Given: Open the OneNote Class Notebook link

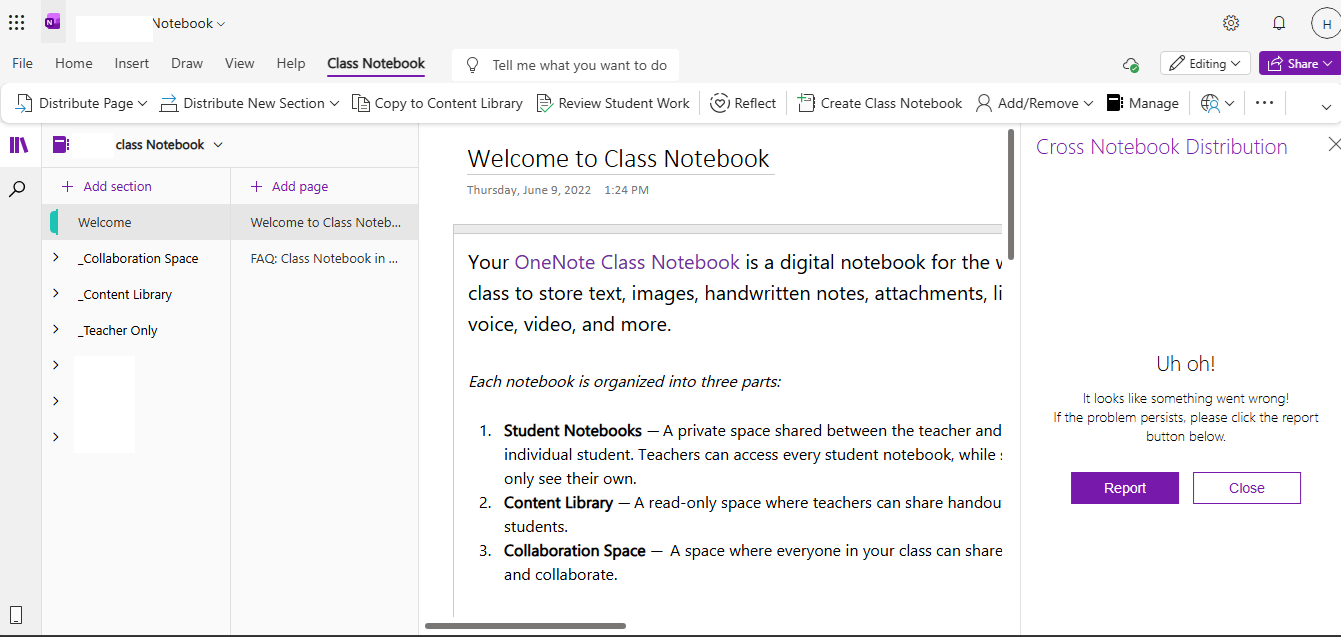Looking at the screenshot, I should pyautogui.click(x=627, y=262).
